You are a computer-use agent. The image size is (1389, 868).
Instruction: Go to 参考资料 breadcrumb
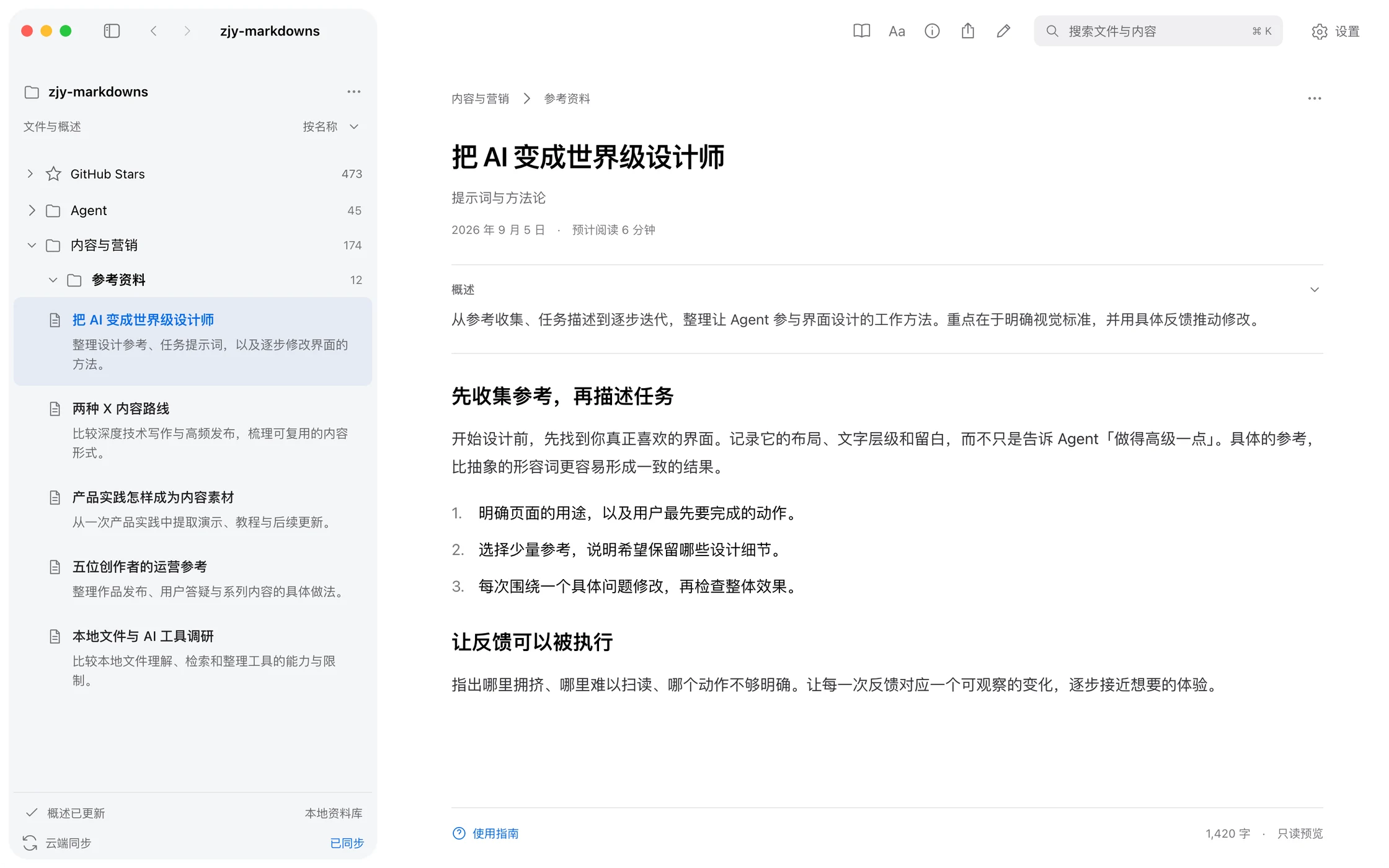pyautogui.click(x=567, y=99)
